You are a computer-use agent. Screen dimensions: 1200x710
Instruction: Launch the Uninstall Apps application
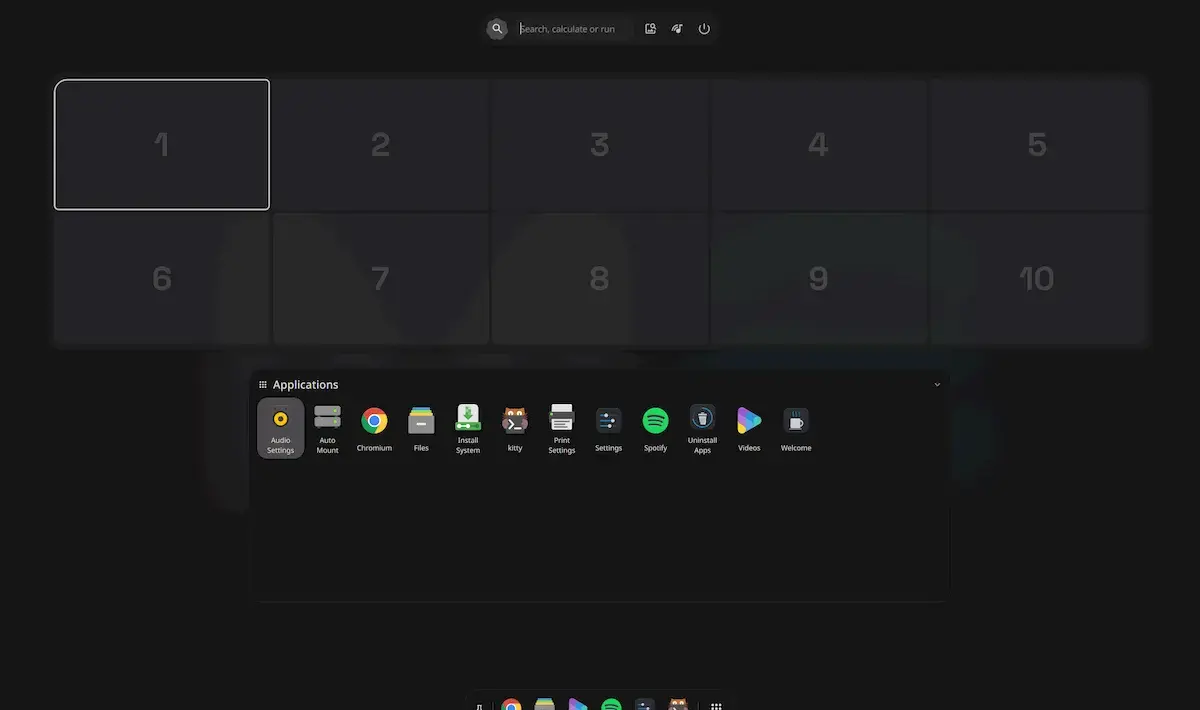tap(703, 428)
